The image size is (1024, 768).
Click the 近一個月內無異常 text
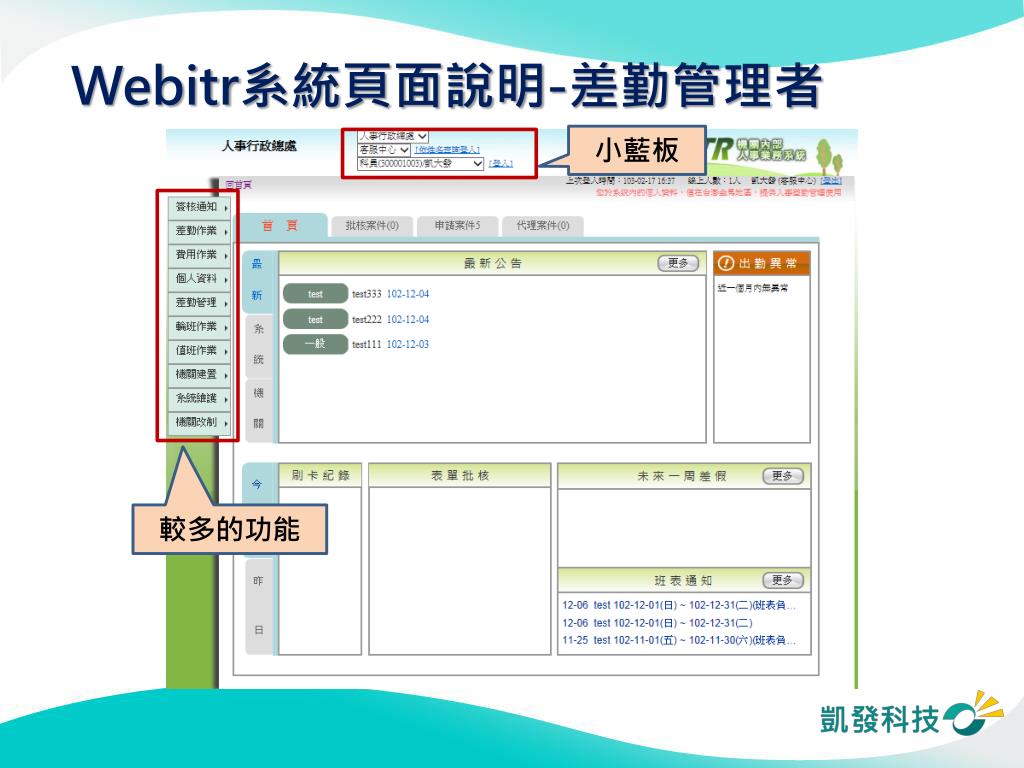click(x=752, y=288)
